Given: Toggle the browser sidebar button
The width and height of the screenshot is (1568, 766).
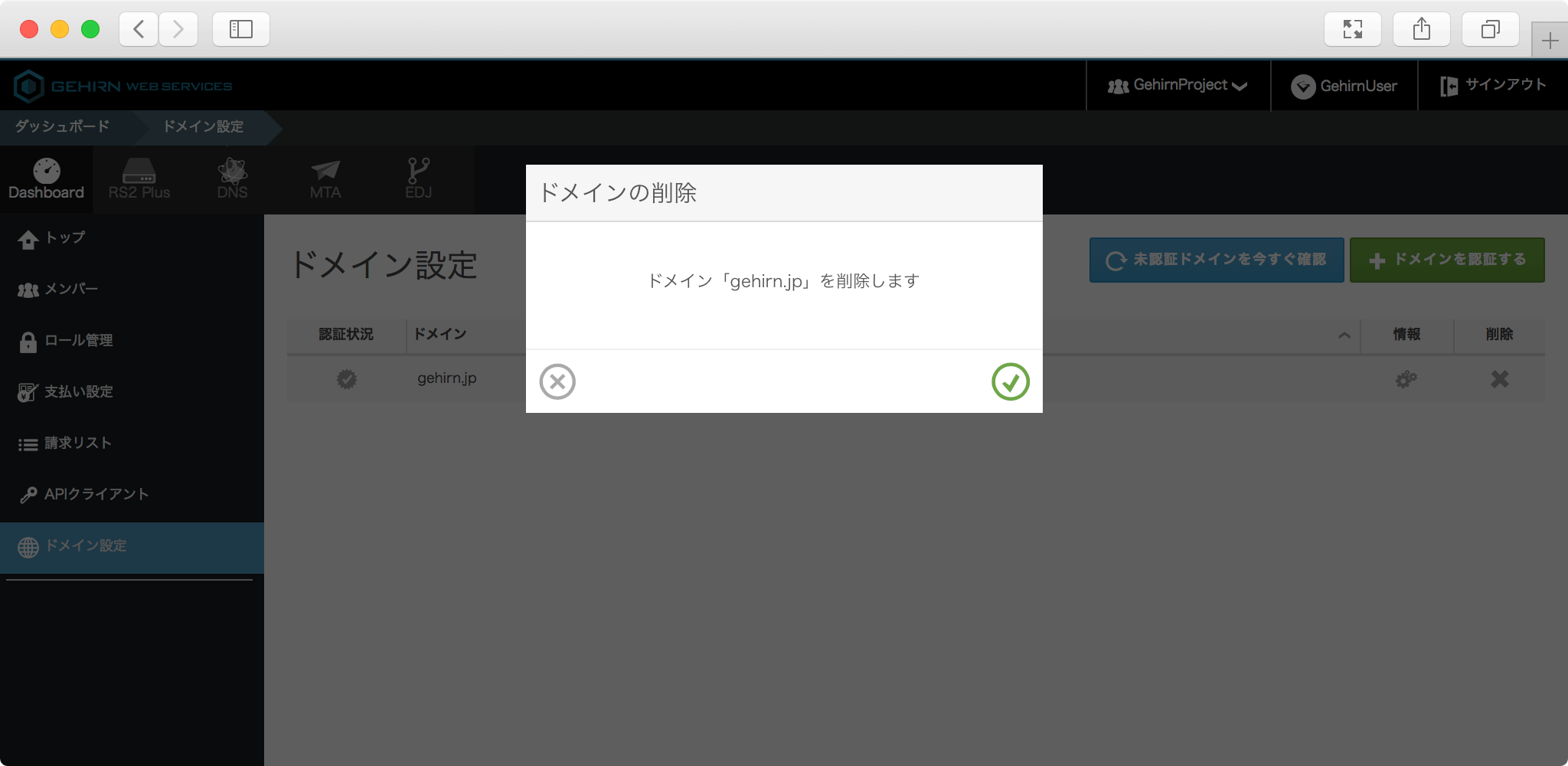Looking at the screenshot, I should coord(240,29).
